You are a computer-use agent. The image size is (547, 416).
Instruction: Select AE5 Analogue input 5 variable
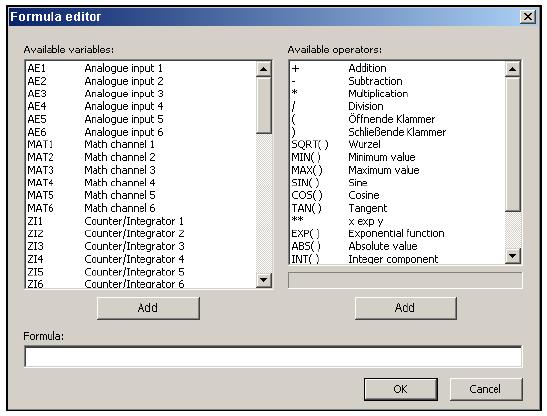(141, 119)
